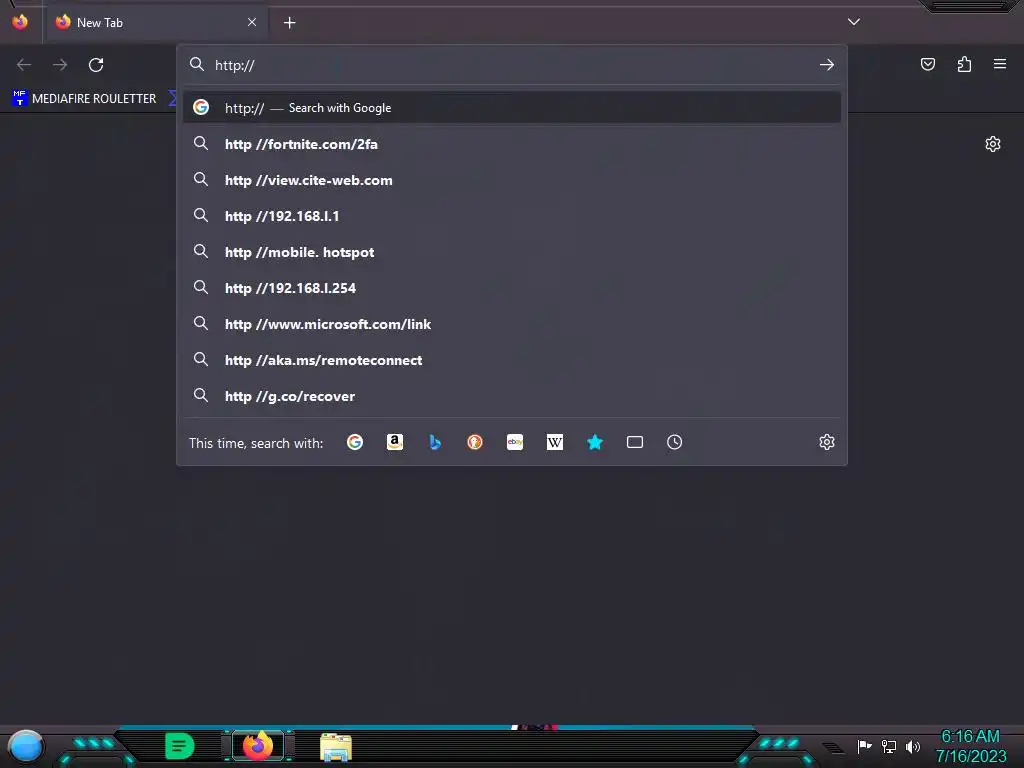Search this time with eBay
This screenshot has width=1024, height=768.
[515, 442]
